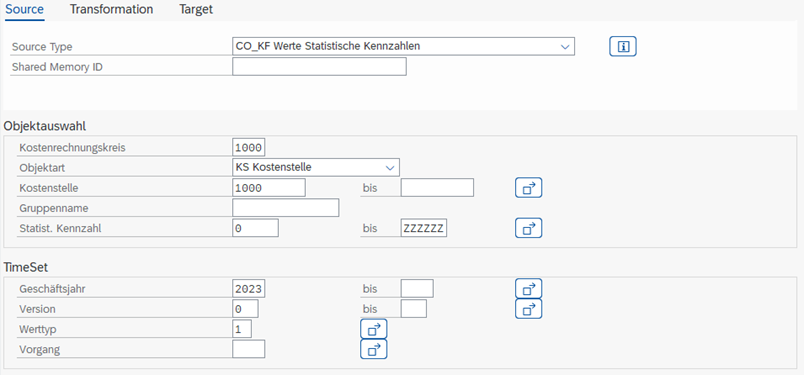Screen dimensions: 804x375
Task: Click the Werttyp value field
Action: (242, 329)
